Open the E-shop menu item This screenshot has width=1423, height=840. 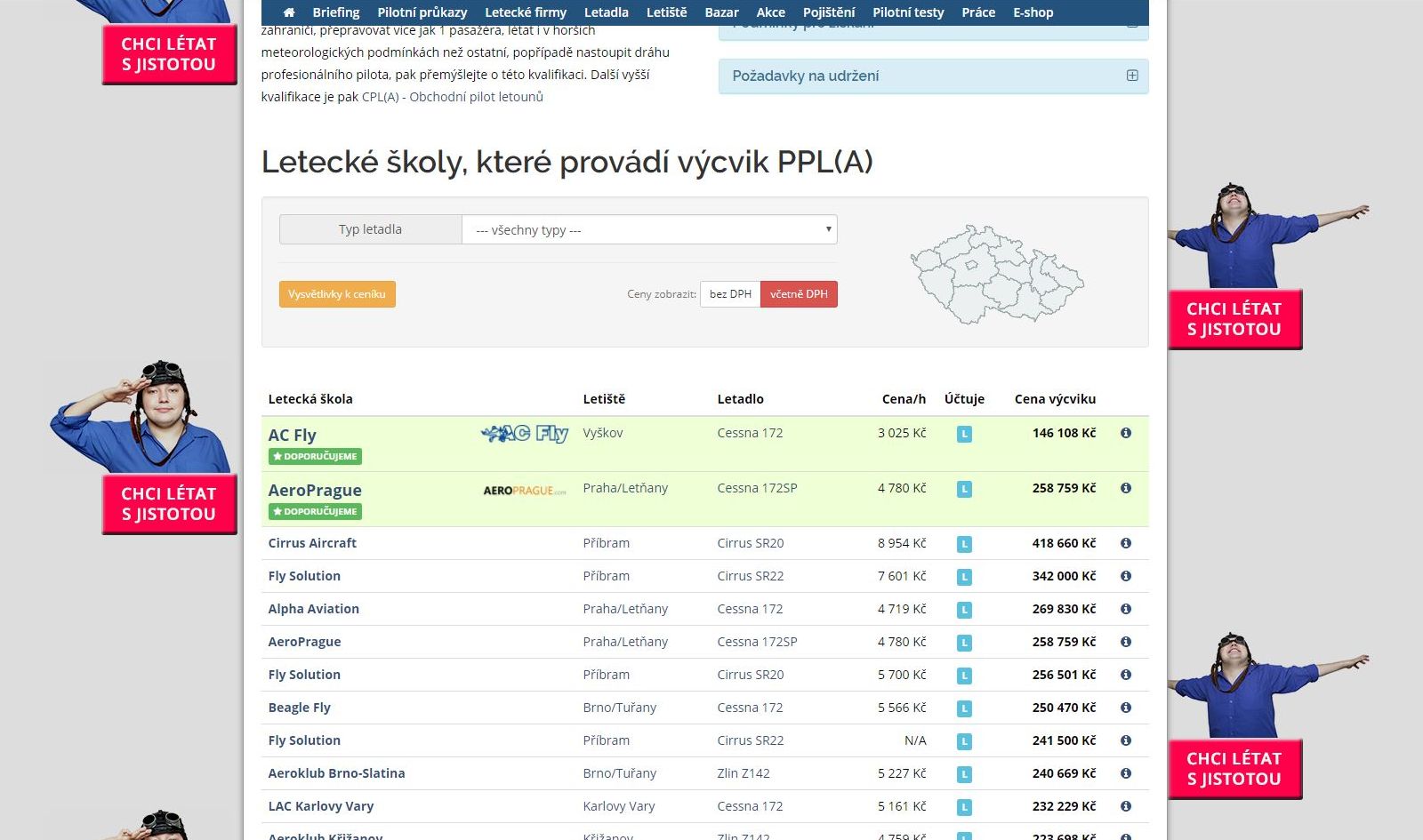point(1033,12)
